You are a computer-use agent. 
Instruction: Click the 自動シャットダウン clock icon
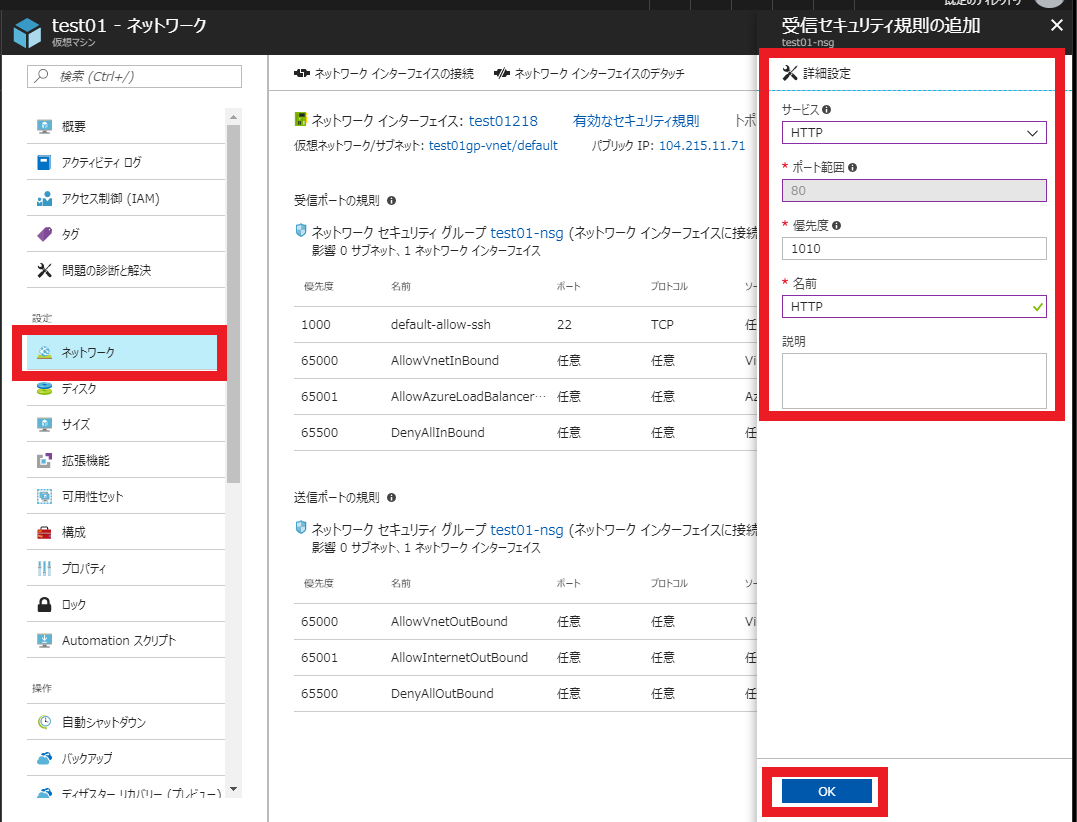[44, 722]
